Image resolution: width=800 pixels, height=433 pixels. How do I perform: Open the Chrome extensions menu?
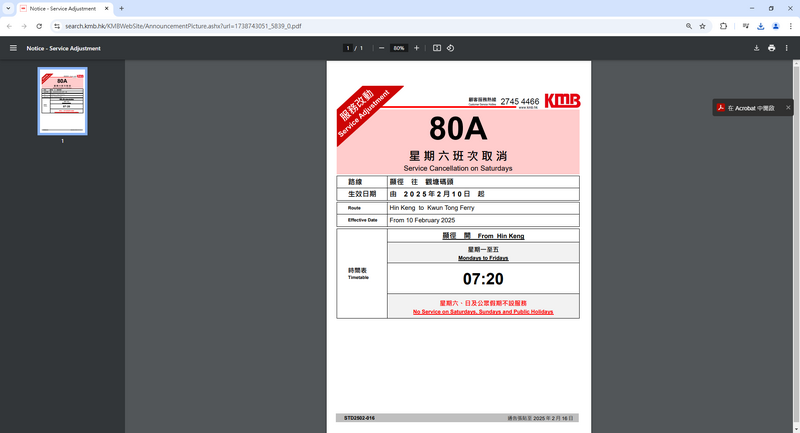[x=723, y=26]
